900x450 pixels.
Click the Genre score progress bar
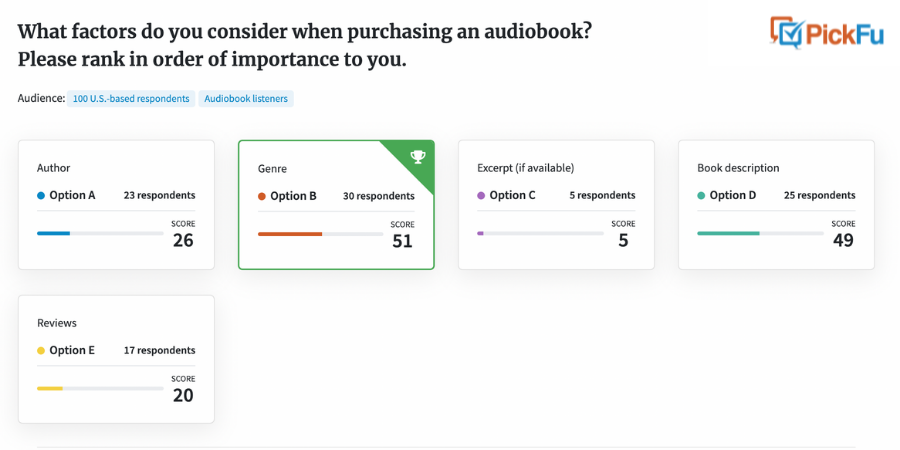pyautogui.click(x=321, y=234)
